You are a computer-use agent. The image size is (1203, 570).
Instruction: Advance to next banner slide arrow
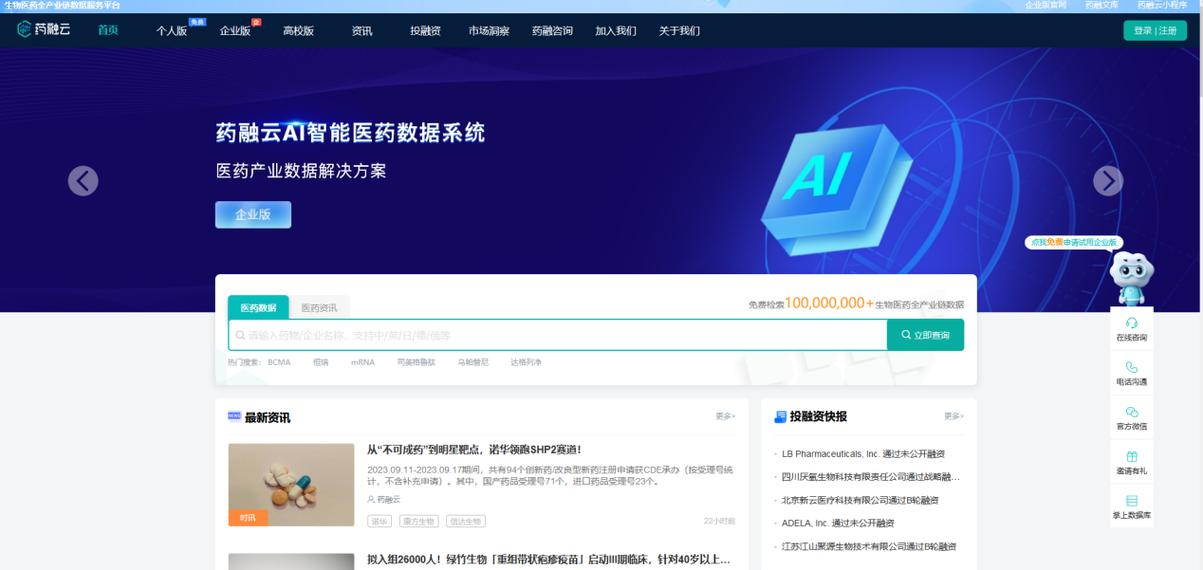[x=1107, y=181]
